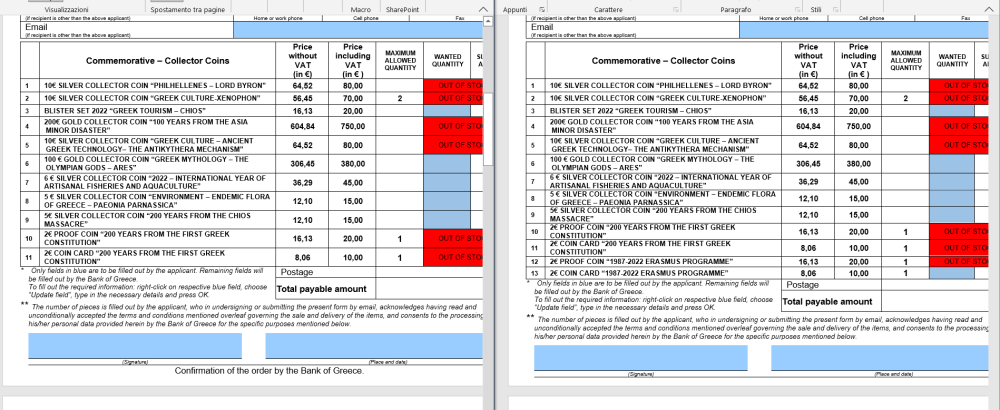Click the blue Email field in left document

pos(360,28)
